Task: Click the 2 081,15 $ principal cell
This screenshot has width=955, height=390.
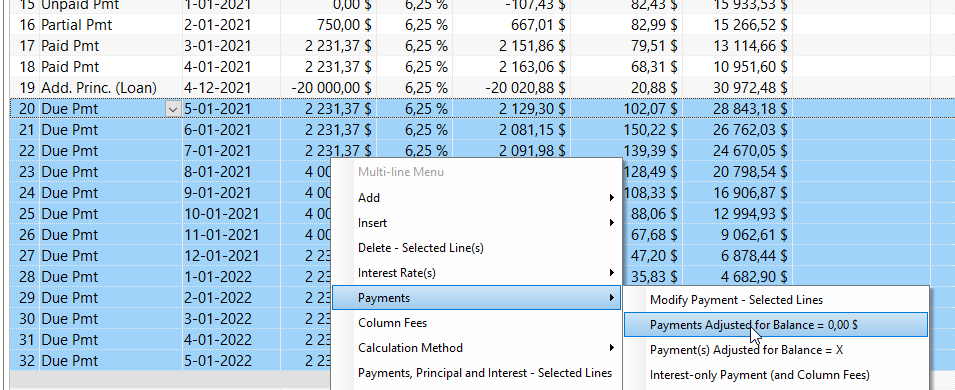Action: point(532,130)
